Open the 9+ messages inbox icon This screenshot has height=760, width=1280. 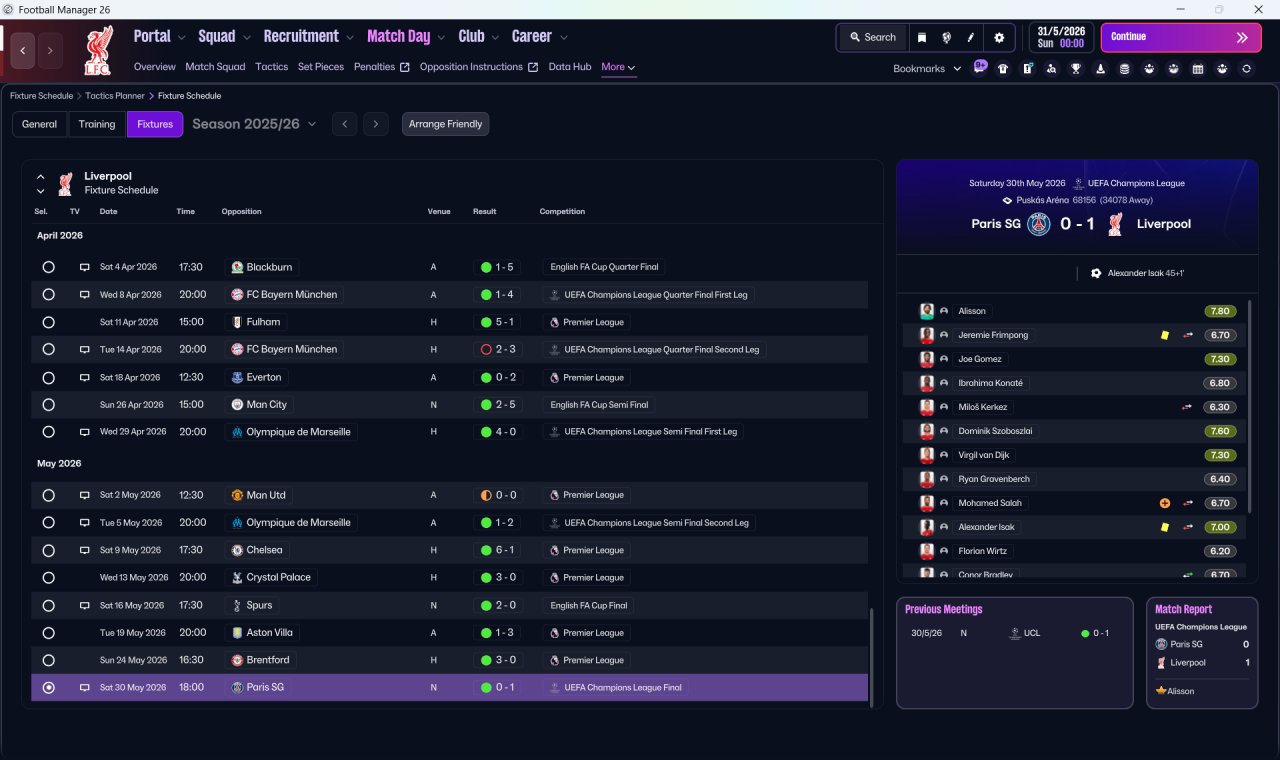[x=980, y=67]
